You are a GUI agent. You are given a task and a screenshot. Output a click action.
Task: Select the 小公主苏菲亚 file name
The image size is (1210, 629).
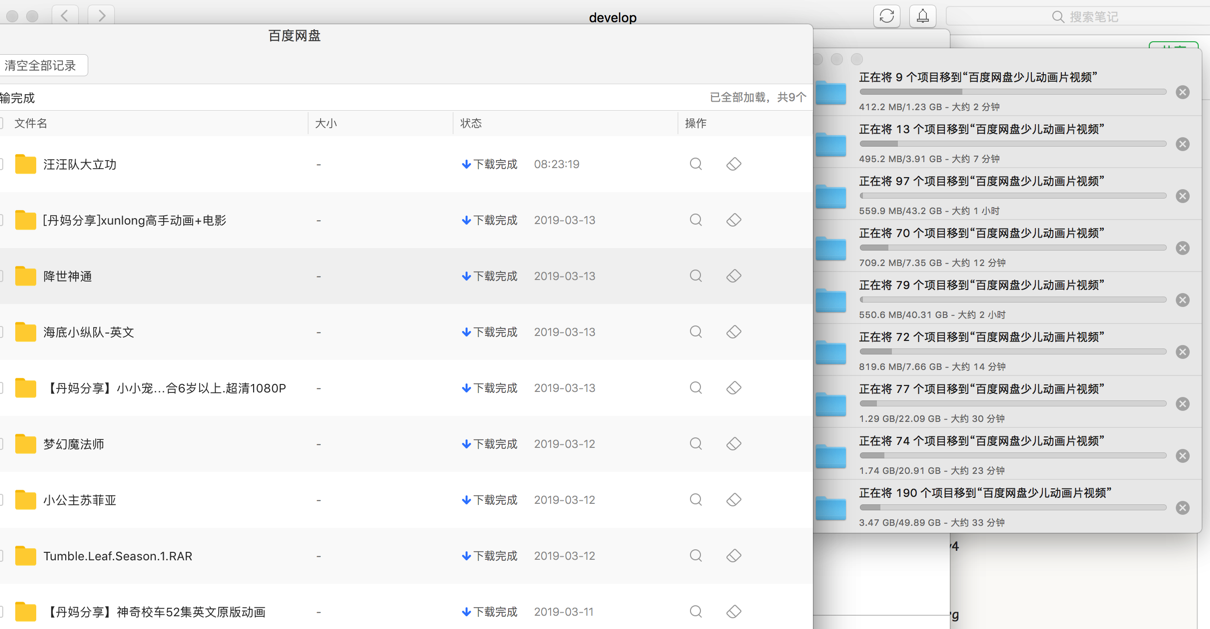point(80,500)
